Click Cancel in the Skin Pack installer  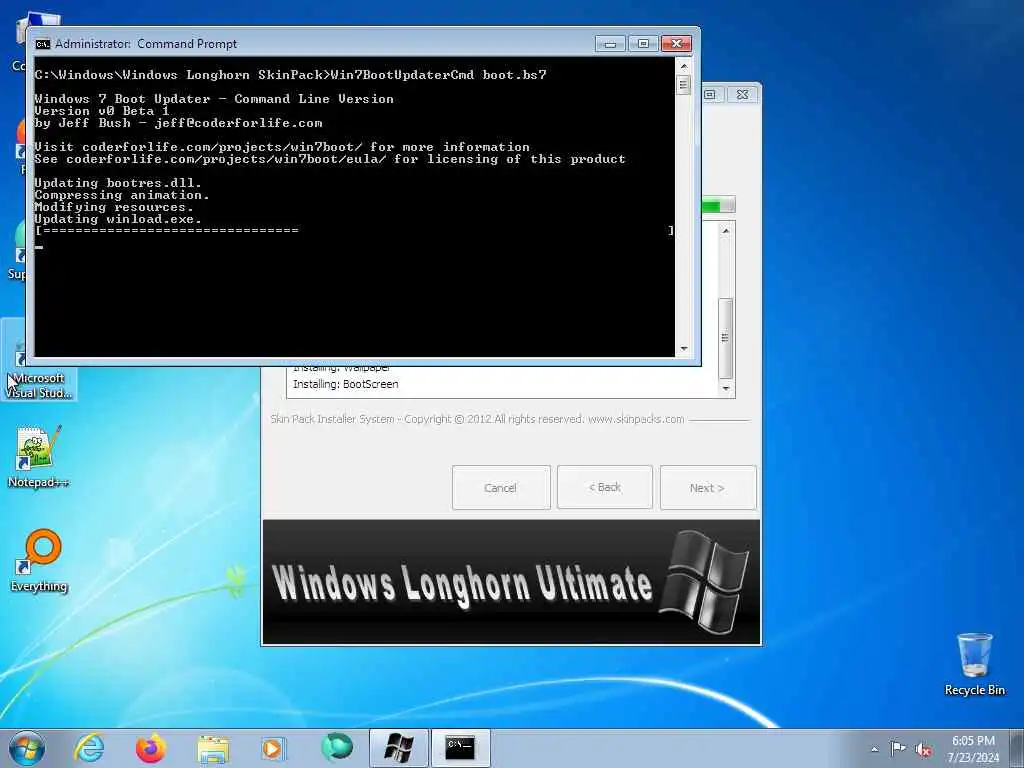click(501, 488)
